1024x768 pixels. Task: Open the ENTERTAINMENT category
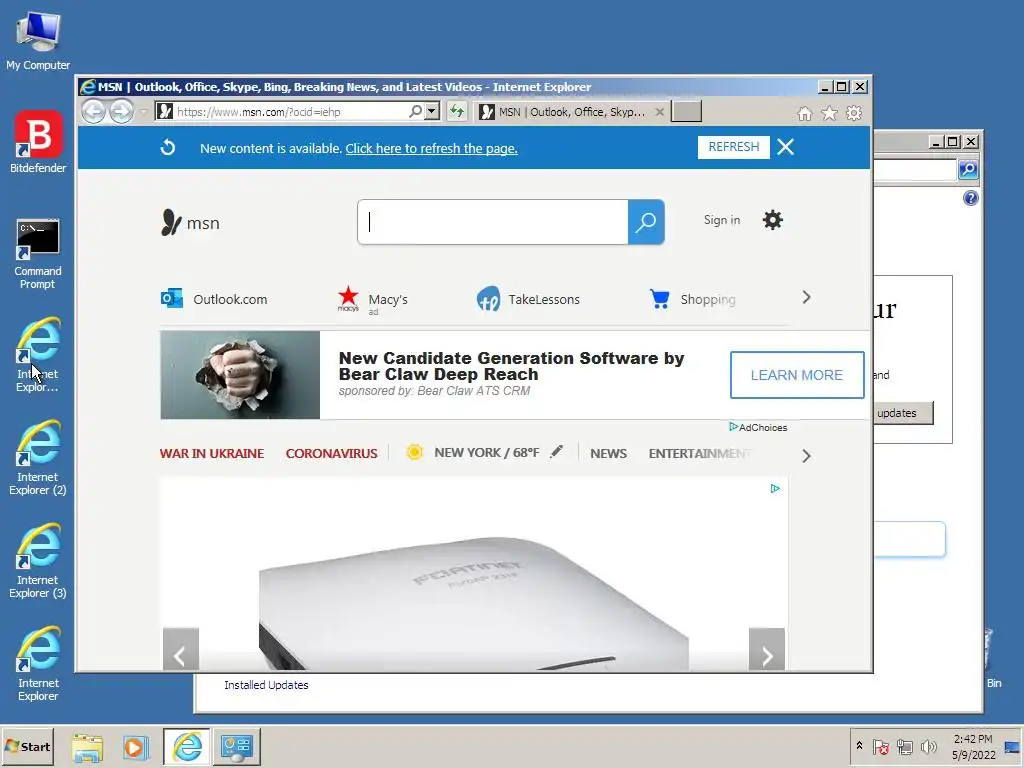(700, 453)
